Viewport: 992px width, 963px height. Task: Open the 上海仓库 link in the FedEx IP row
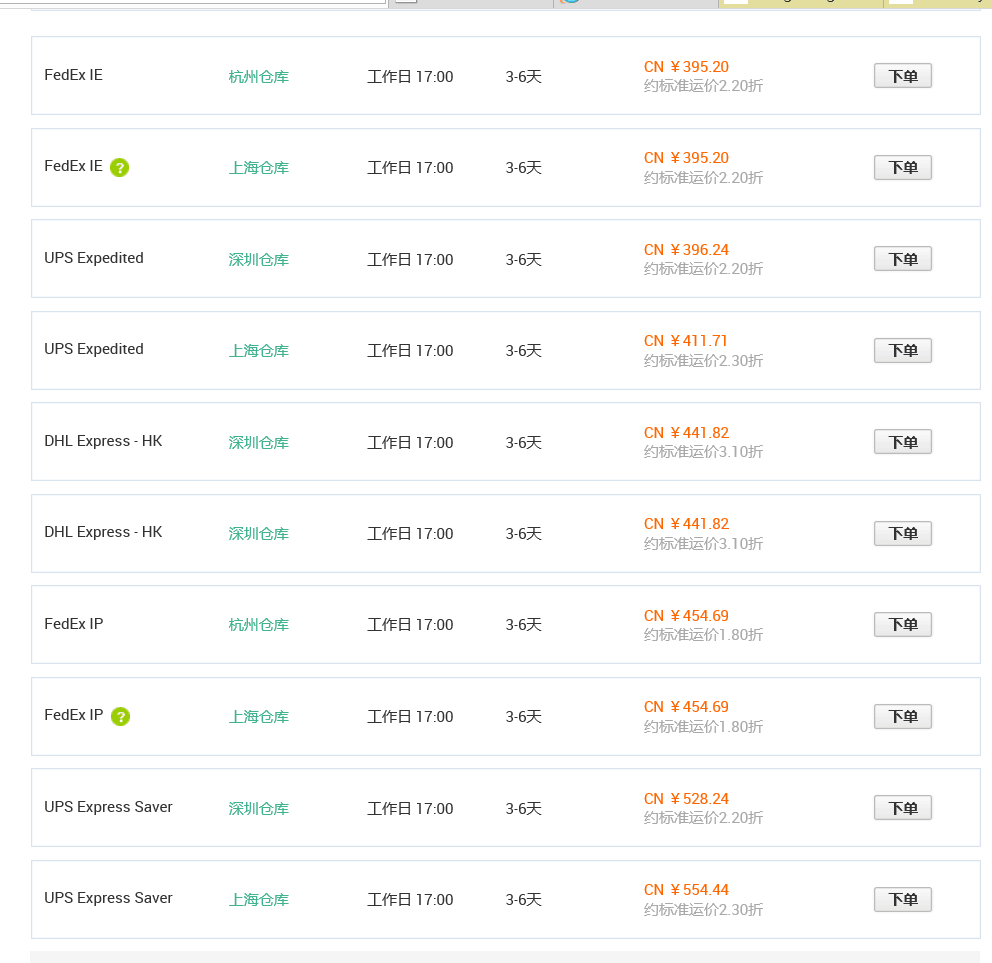(x=258, y=717)
